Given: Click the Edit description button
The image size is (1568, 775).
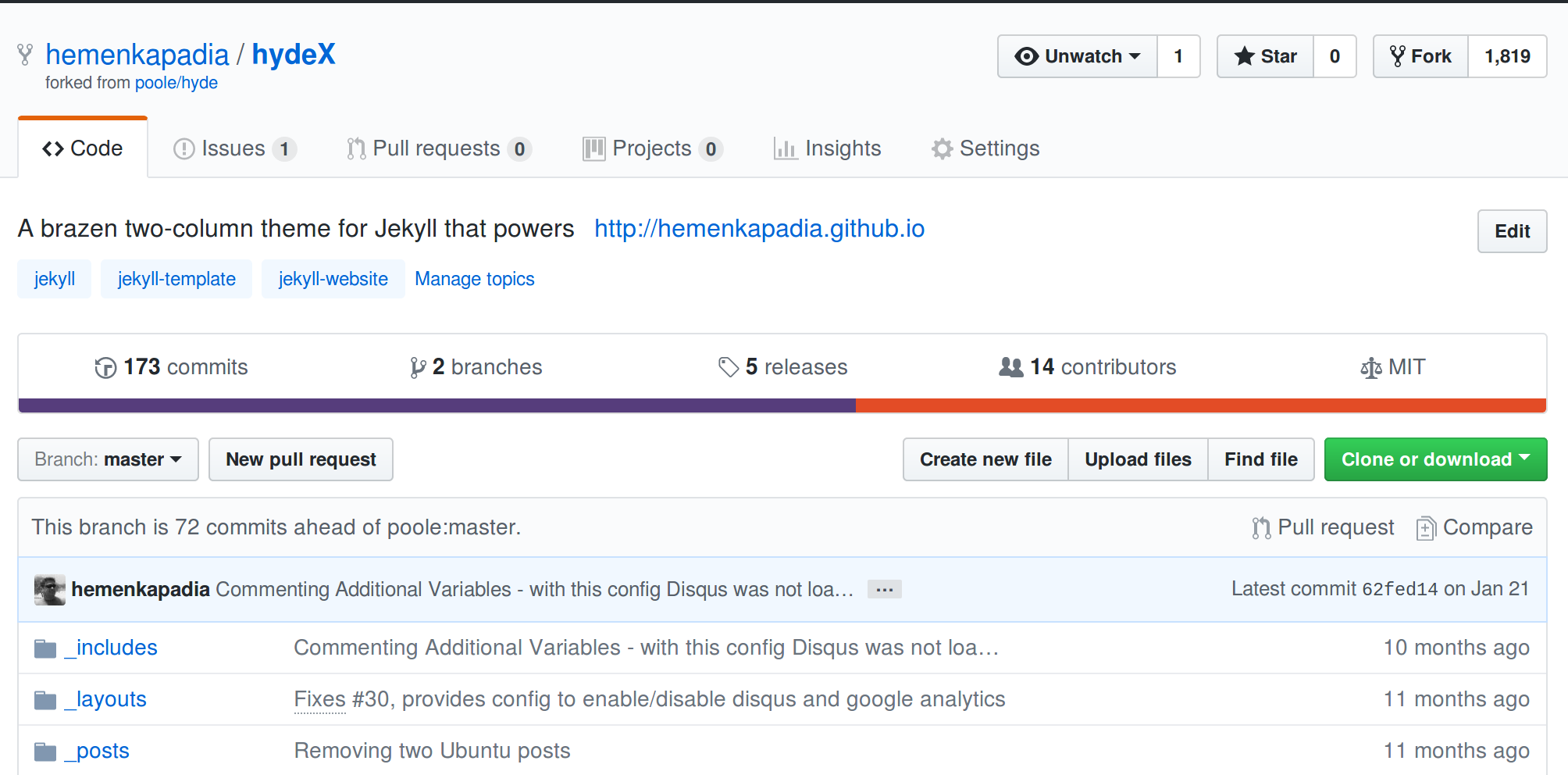Looking at the screenshot, I should pyautogui.click(x=1512, y=231).
